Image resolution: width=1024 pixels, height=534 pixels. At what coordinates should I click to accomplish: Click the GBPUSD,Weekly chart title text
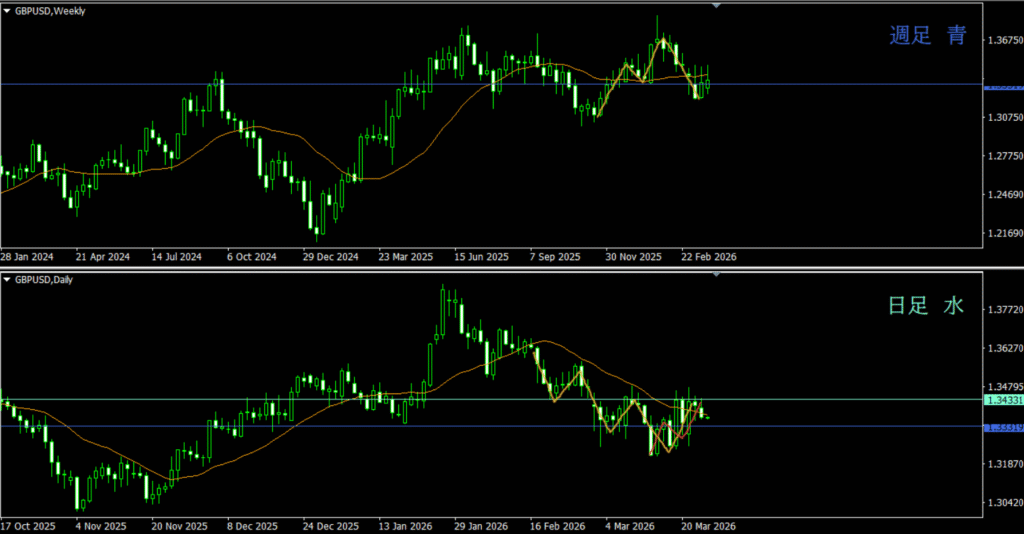tap(50, 9)
